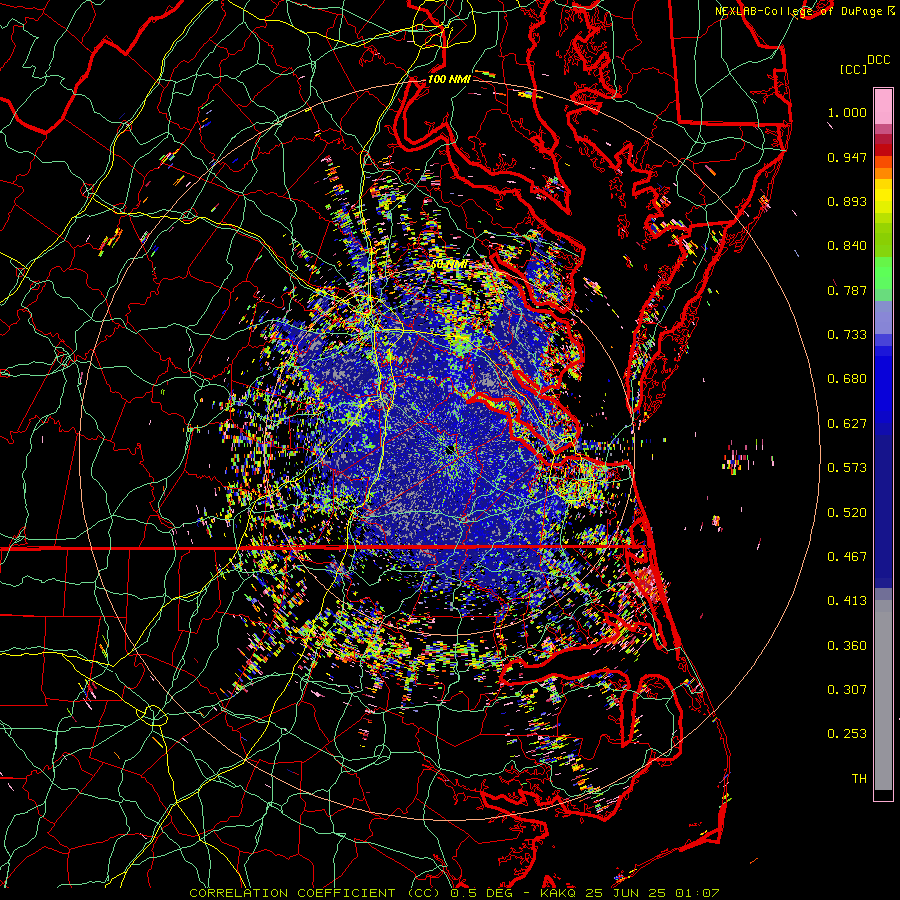
Task: Click the CORRELATION COEFFICIENT caption at the bottom
Action: tap(454, 893)
